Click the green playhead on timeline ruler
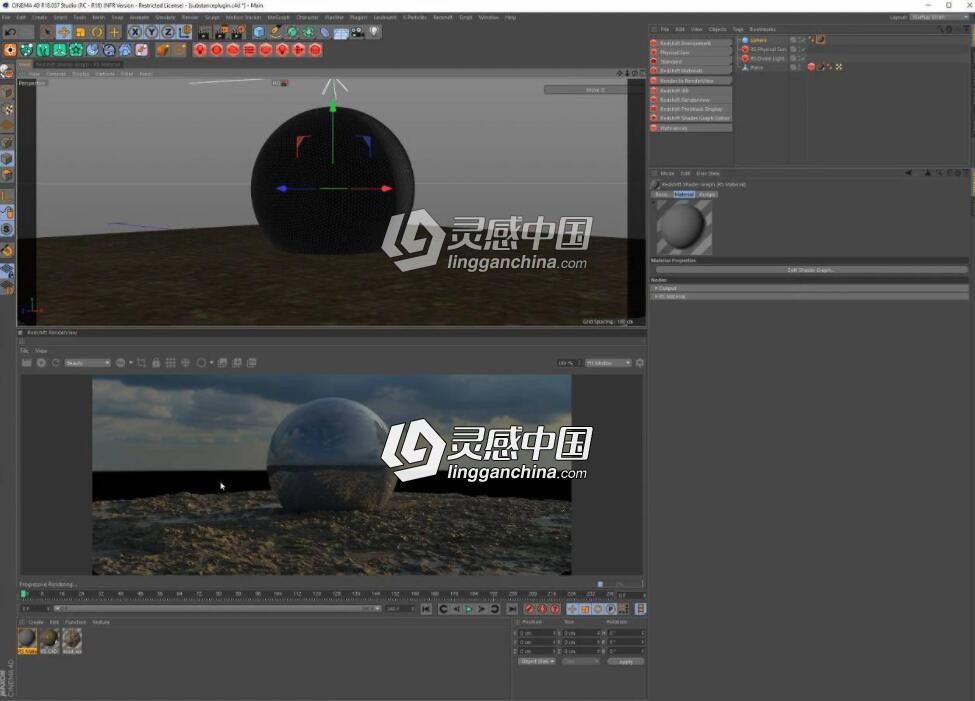Viewport: 975px width, 701px height. [24, 595]
